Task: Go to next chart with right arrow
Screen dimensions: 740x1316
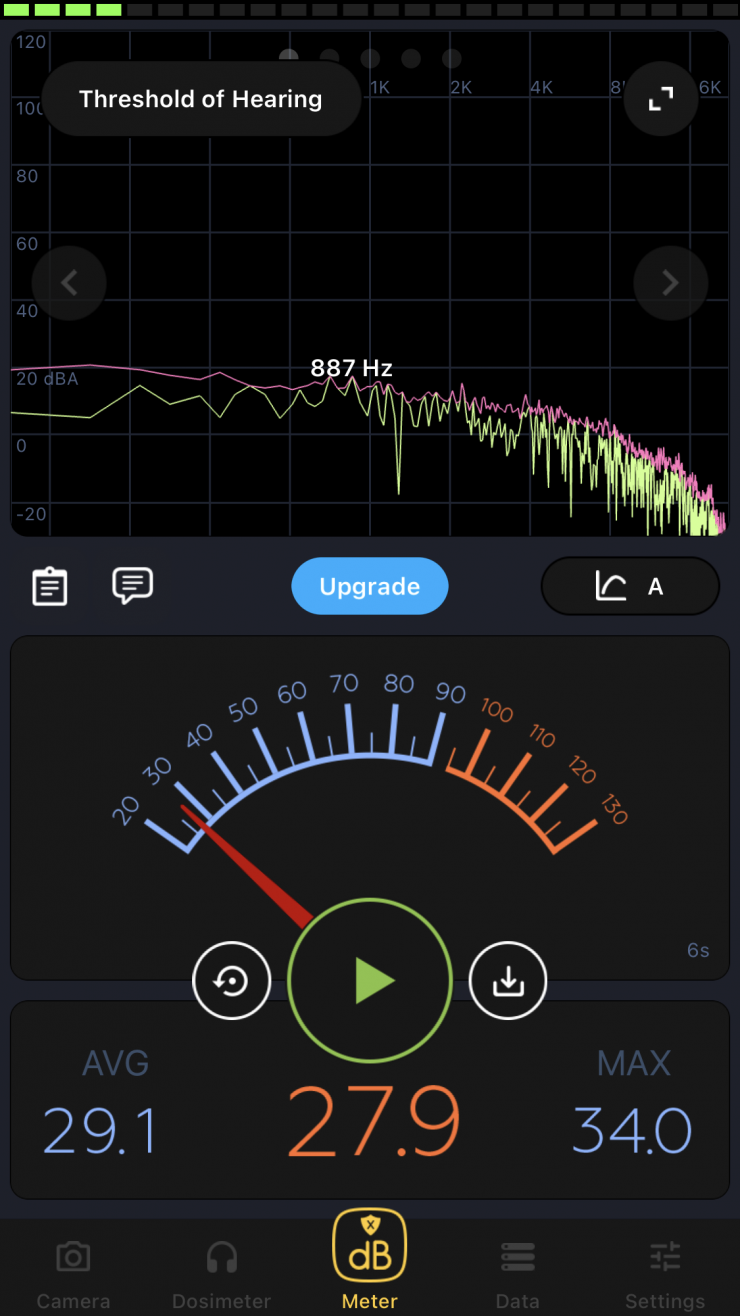Action: tap(671, 283)
